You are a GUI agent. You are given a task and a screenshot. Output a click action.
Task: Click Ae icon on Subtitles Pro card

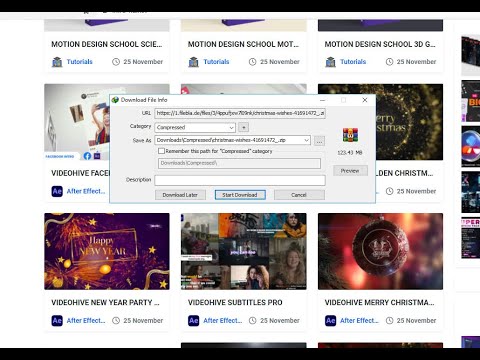pyautogui.click(x=194, y=320)
